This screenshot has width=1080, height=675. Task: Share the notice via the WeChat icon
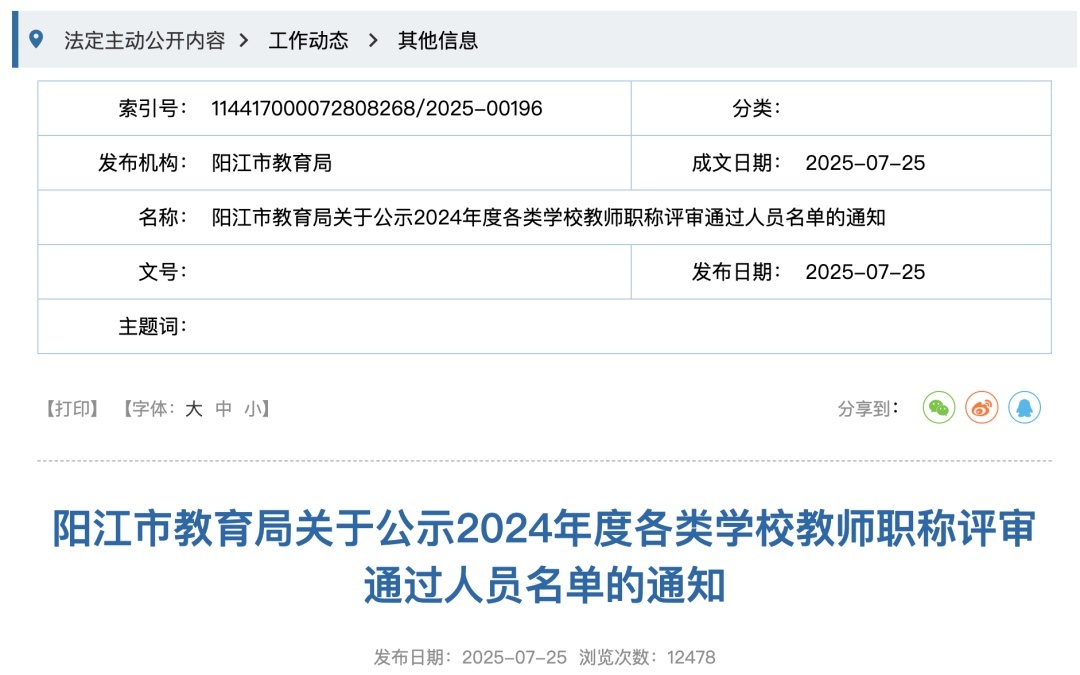pos(938,407)
